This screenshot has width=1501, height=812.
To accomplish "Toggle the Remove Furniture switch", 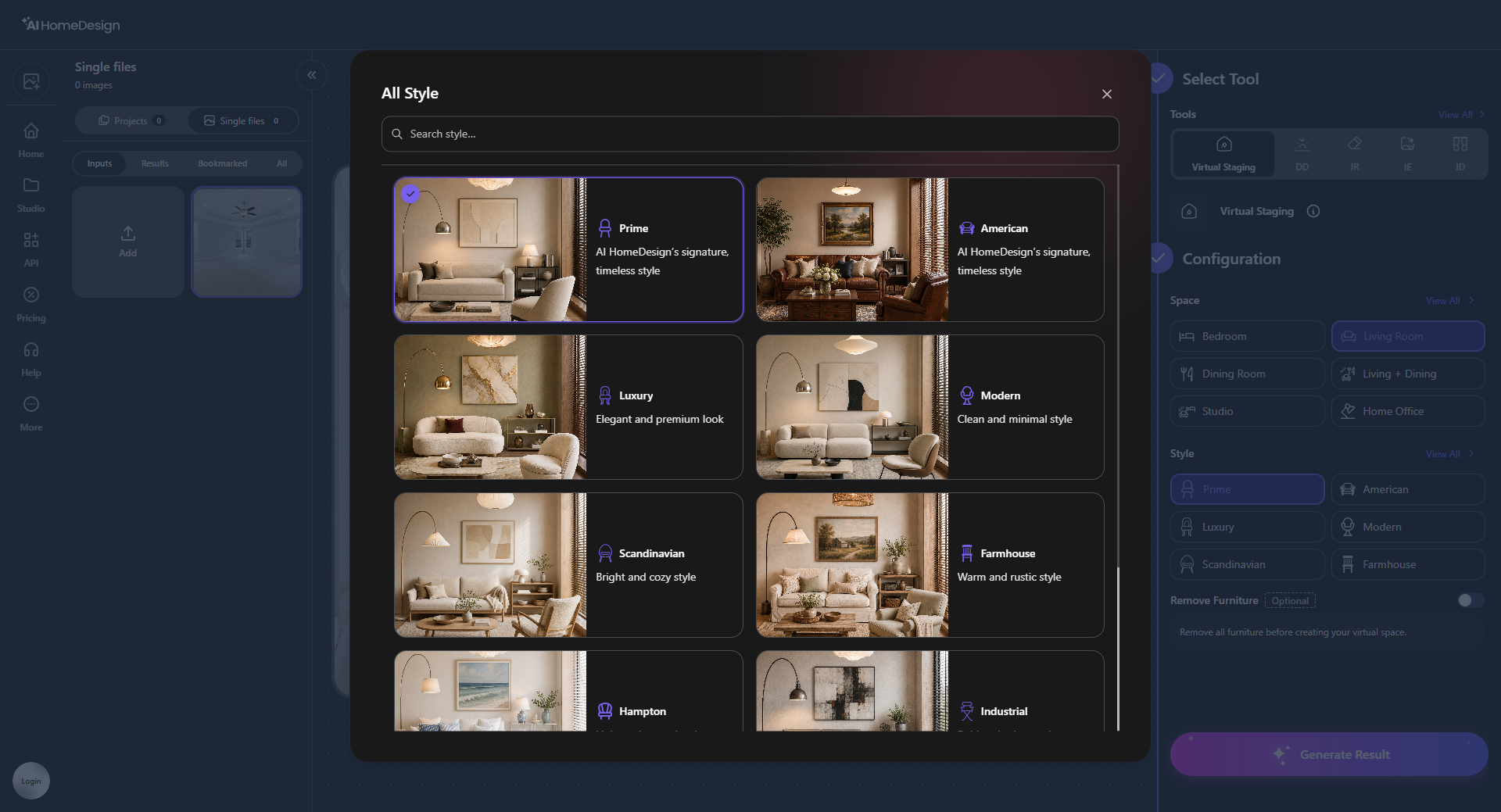I will [1471, 600].
